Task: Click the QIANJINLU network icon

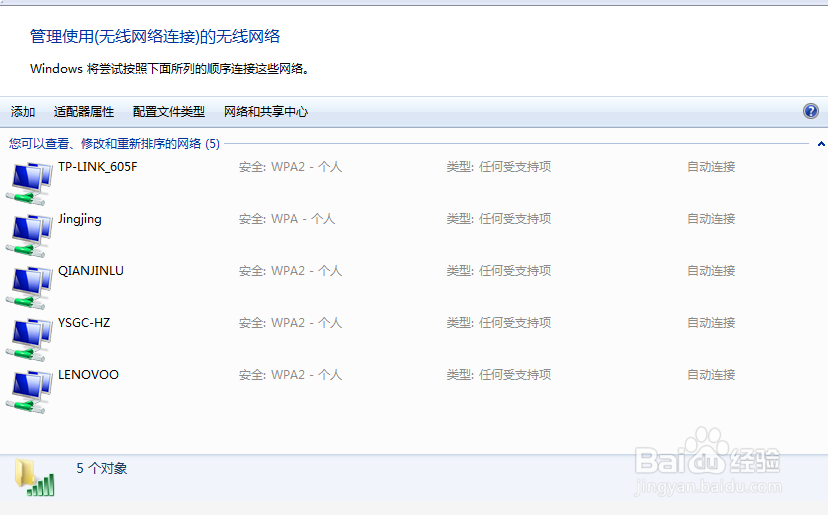Action: pos(30,287)
